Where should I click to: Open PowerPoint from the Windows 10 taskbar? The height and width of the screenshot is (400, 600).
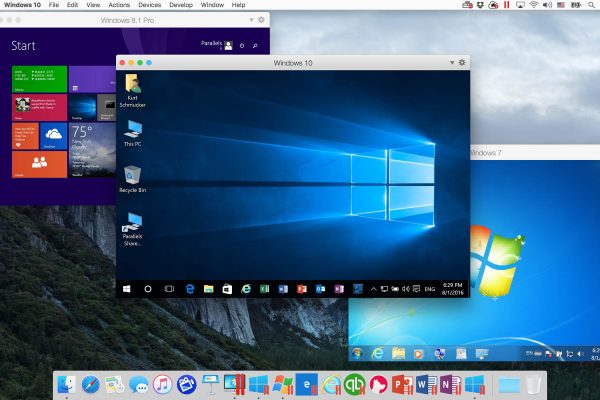click(x=302, y=289)
